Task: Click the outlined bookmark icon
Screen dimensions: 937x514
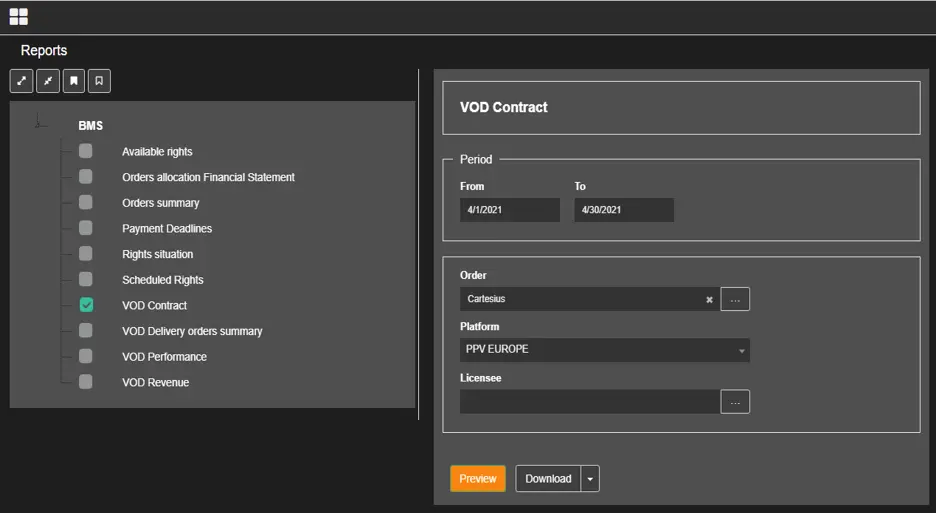Action: coord(99,81)
